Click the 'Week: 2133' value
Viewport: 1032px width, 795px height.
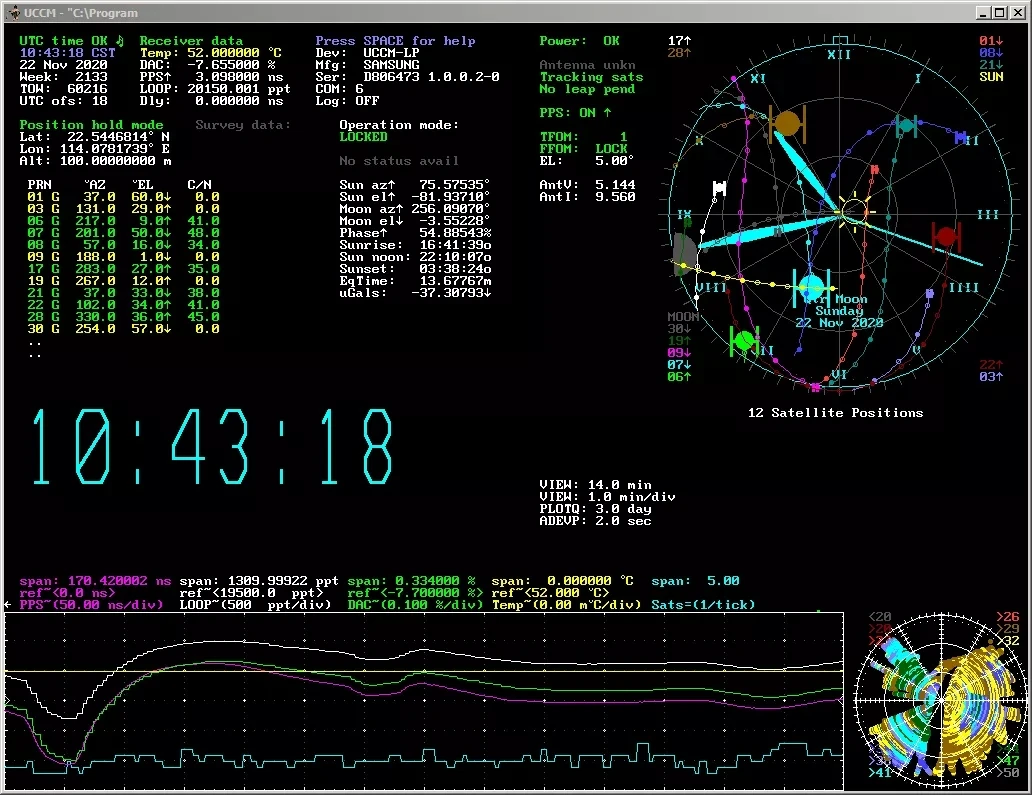(63, 76)
